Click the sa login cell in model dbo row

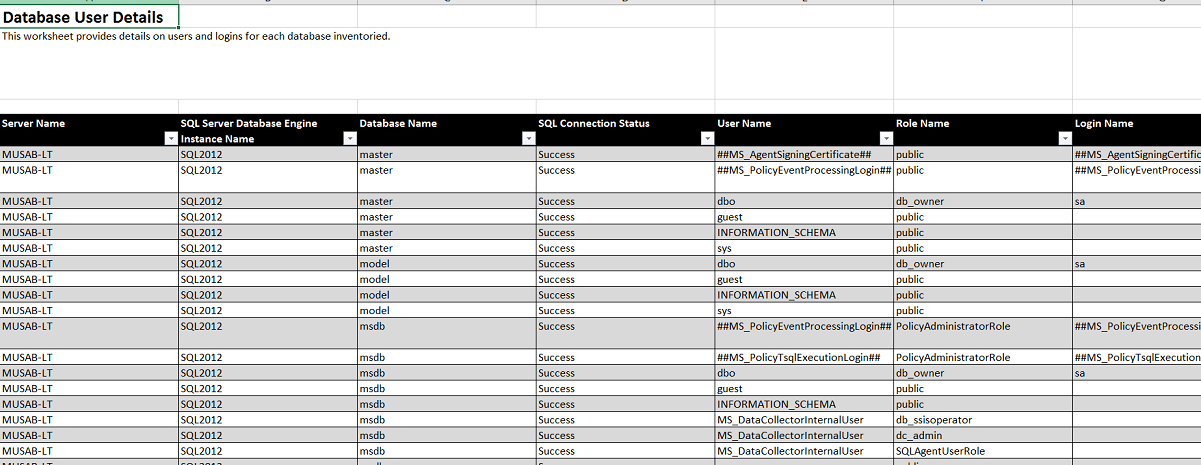[x=1137, y=264]
